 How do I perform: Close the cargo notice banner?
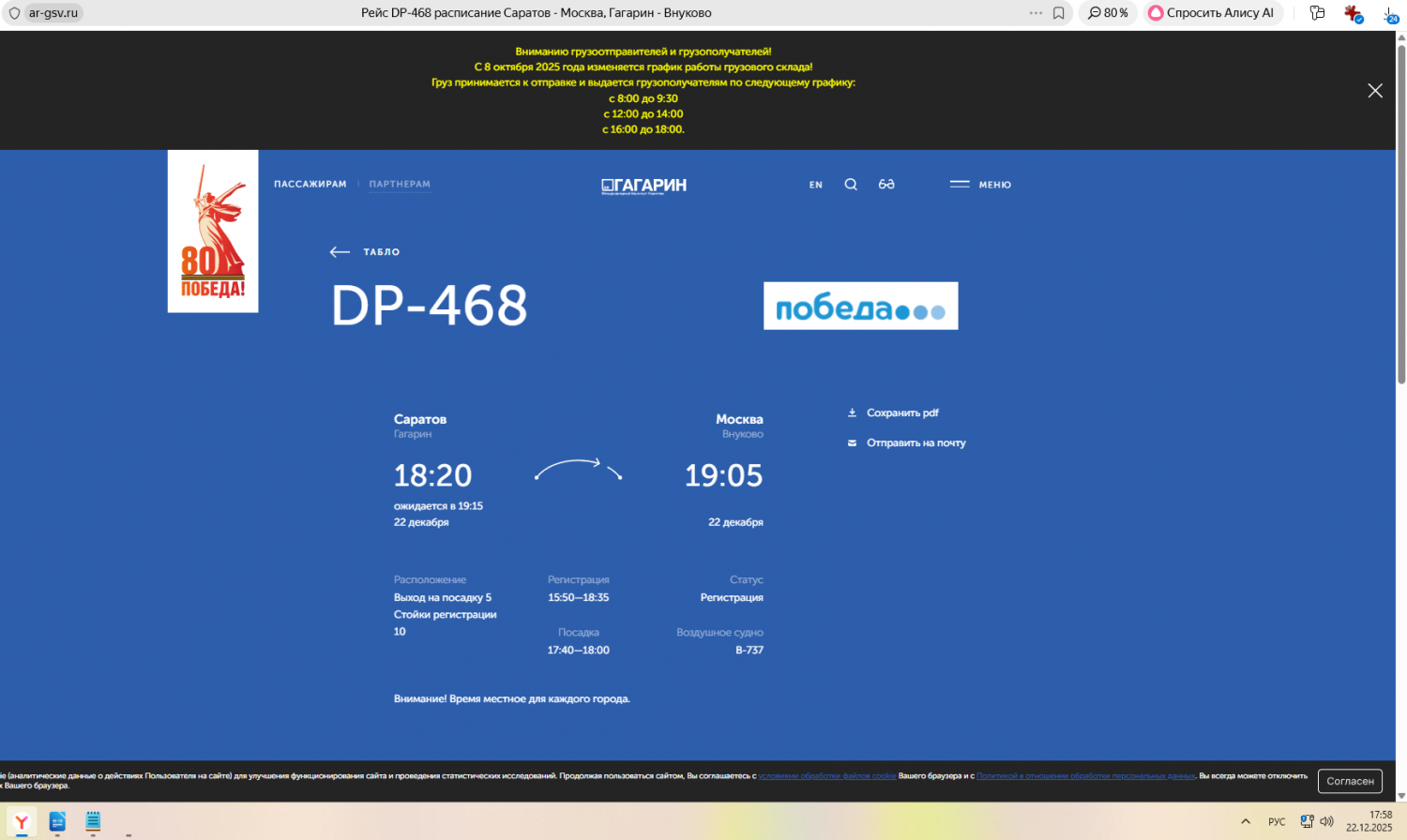1374,91
